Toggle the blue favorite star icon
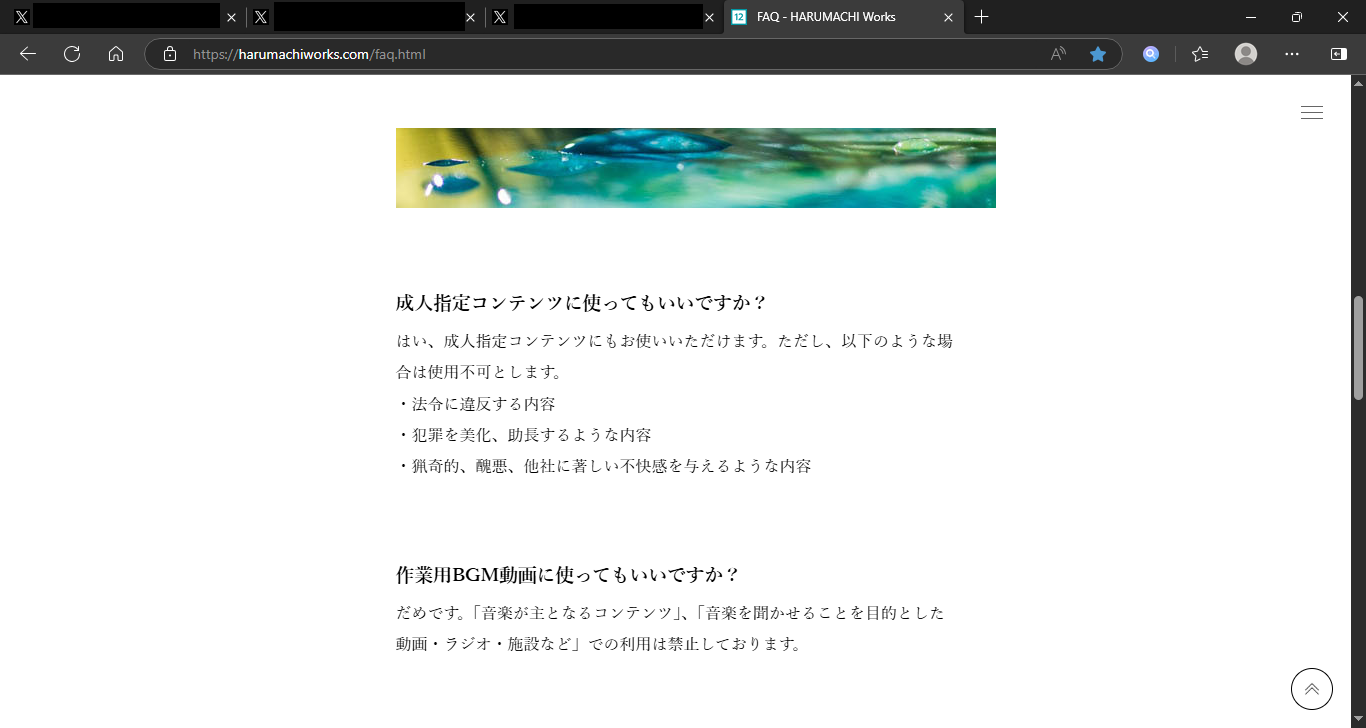Viewport: 1366px width, 728px height. tap(1098, 54)
